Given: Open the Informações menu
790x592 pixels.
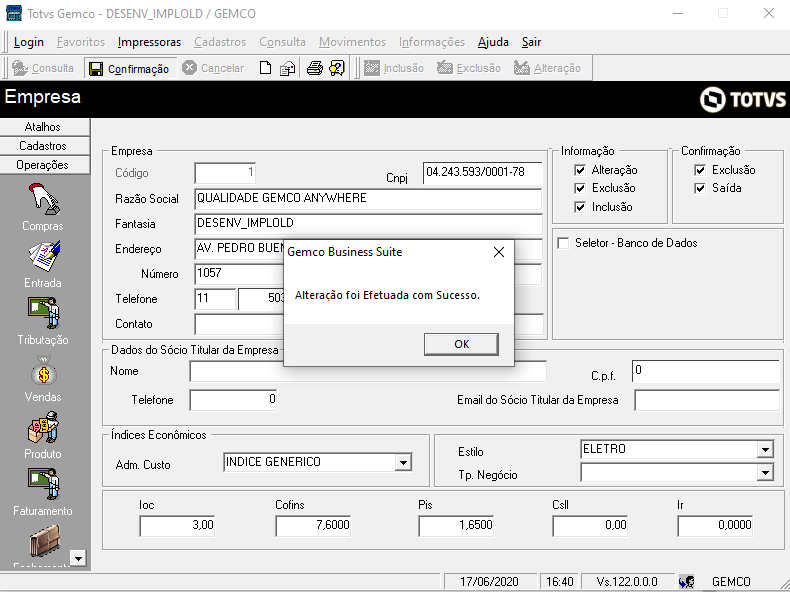Looking at the screenshot, I should pos(432,42).
